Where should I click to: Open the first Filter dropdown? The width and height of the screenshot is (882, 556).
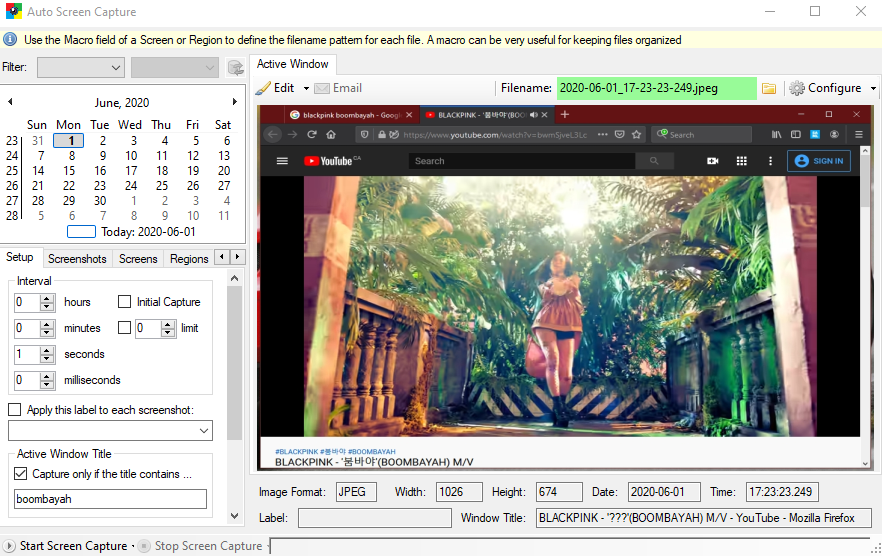81,68
